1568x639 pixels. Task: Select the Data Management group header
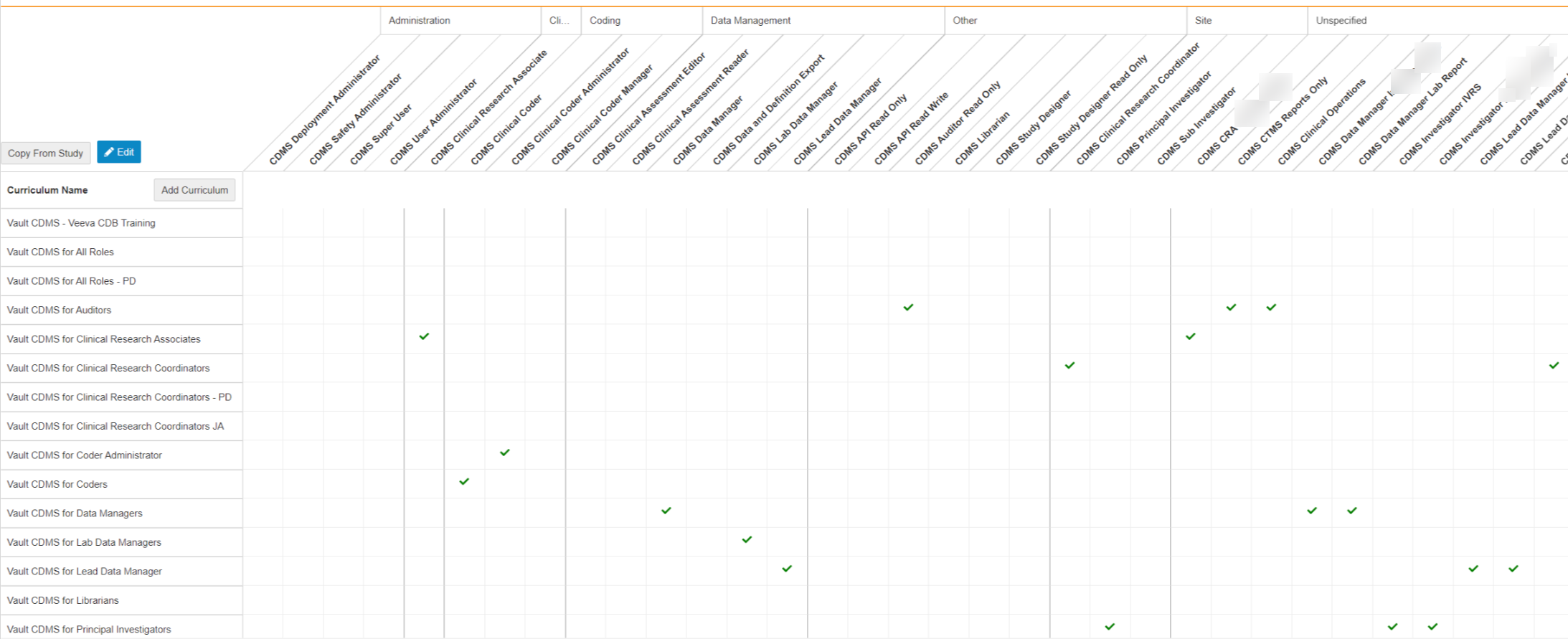click(x=750, y=21)
